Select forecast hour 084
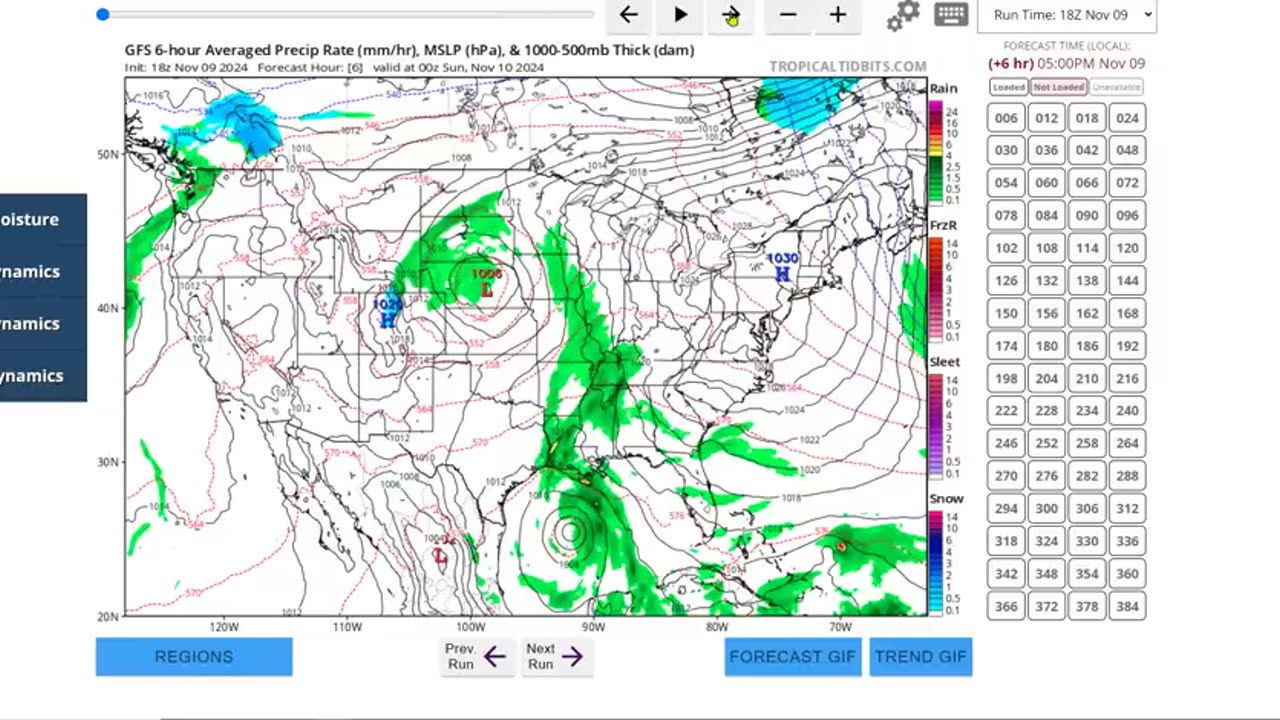The width and height of the screenshot is (1280, 720). pos(1047,215)
